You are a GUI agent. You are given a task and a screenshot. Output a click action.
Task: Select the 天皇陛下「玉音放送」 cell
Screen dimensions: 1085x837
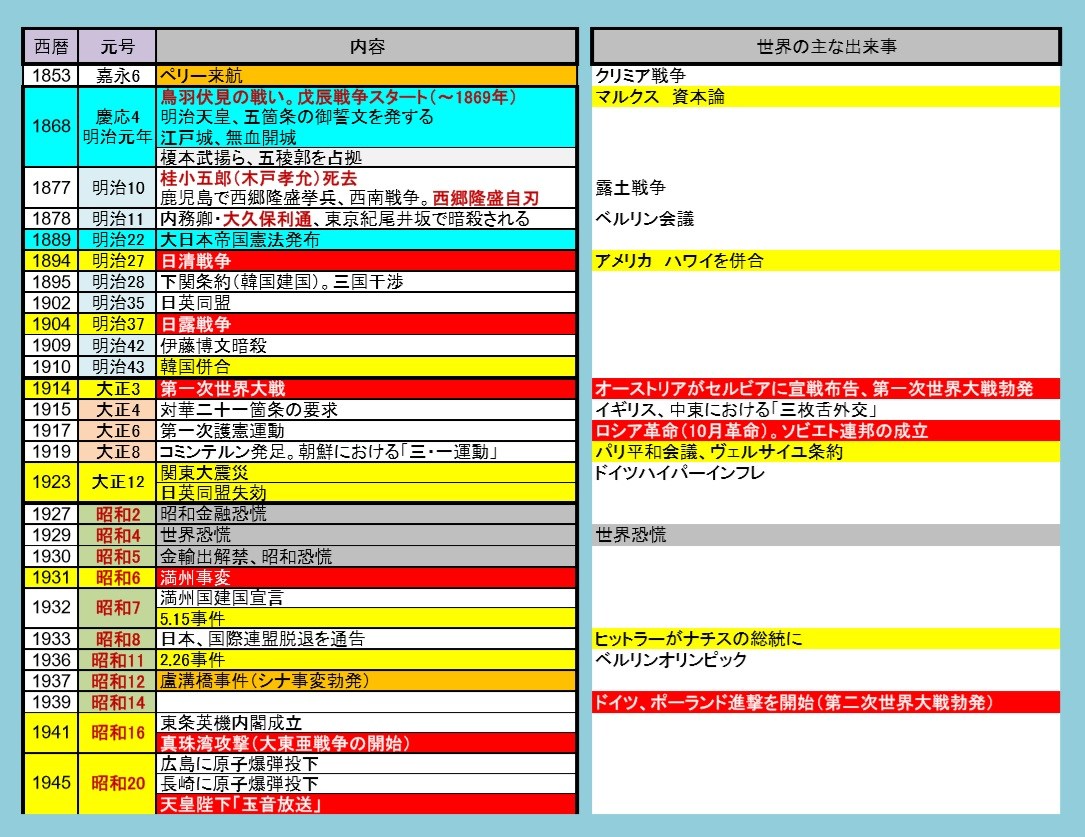pos(366,804)
